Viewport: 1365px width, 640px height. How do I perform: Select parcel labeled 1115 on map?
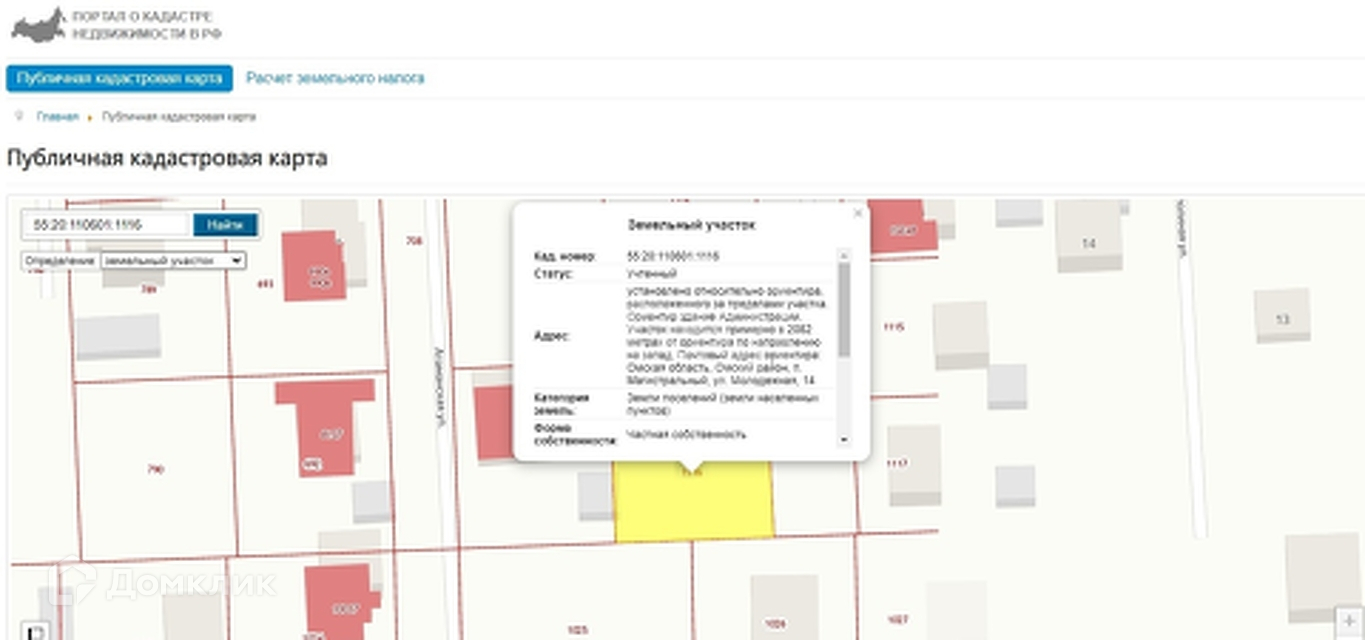coord(894,327)
